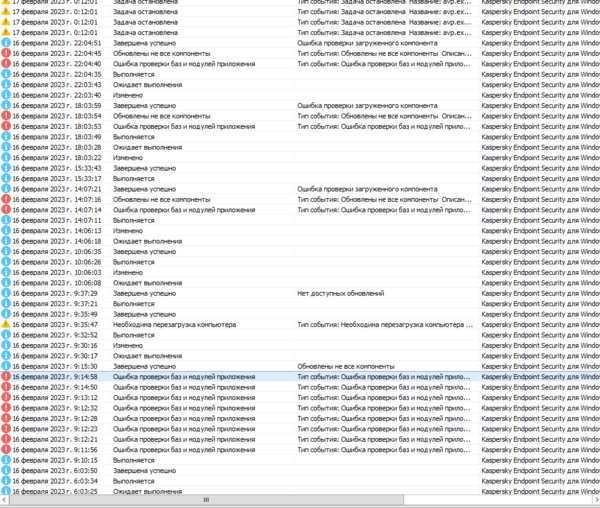Image resolution: width=600 pixels, height=508 pixels.
Task: Click the error icon for the 18:03:54 event
Action: click(x=6, y=116)
